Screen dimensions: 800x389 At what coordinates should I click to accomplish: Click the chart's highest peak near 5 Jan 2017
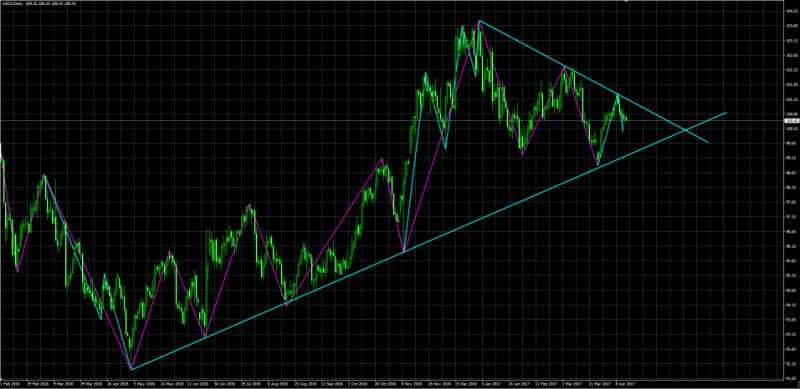[479, 20]
